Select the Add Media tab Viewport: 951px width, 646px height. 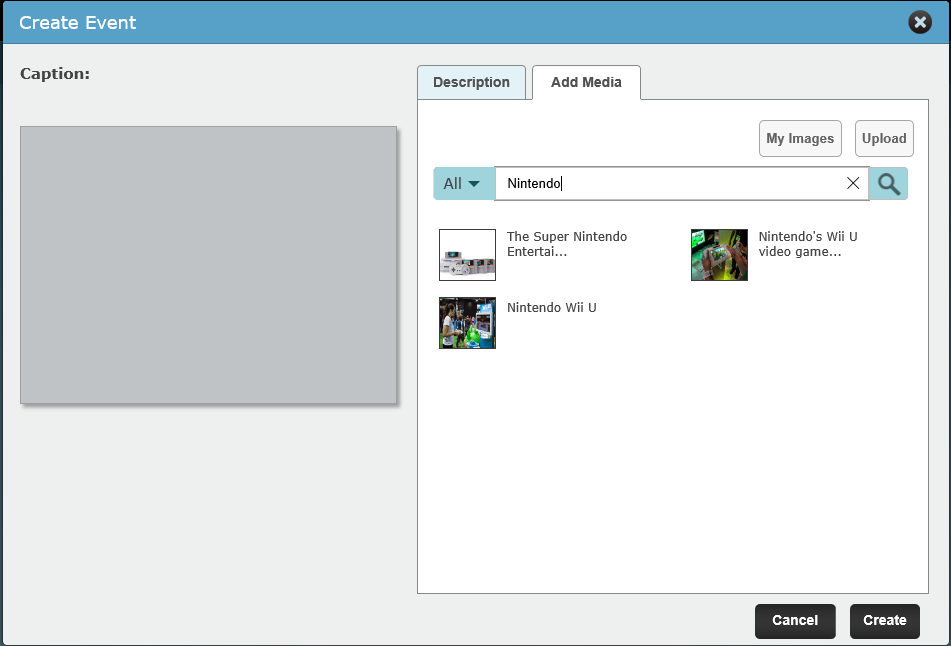(586, 82)
